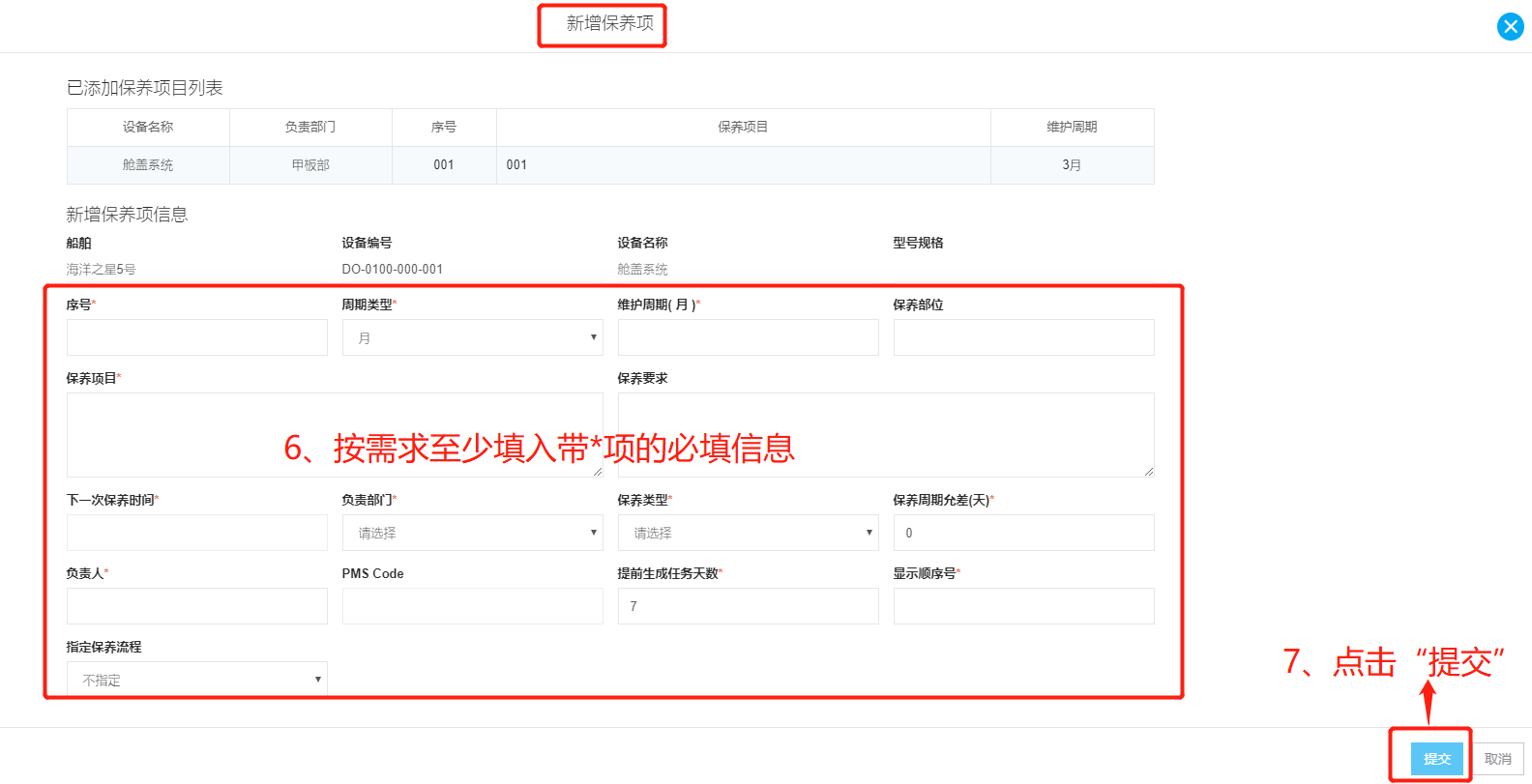
Task: Click the device number DO-0100-000-001
Action: coord(393,269)
